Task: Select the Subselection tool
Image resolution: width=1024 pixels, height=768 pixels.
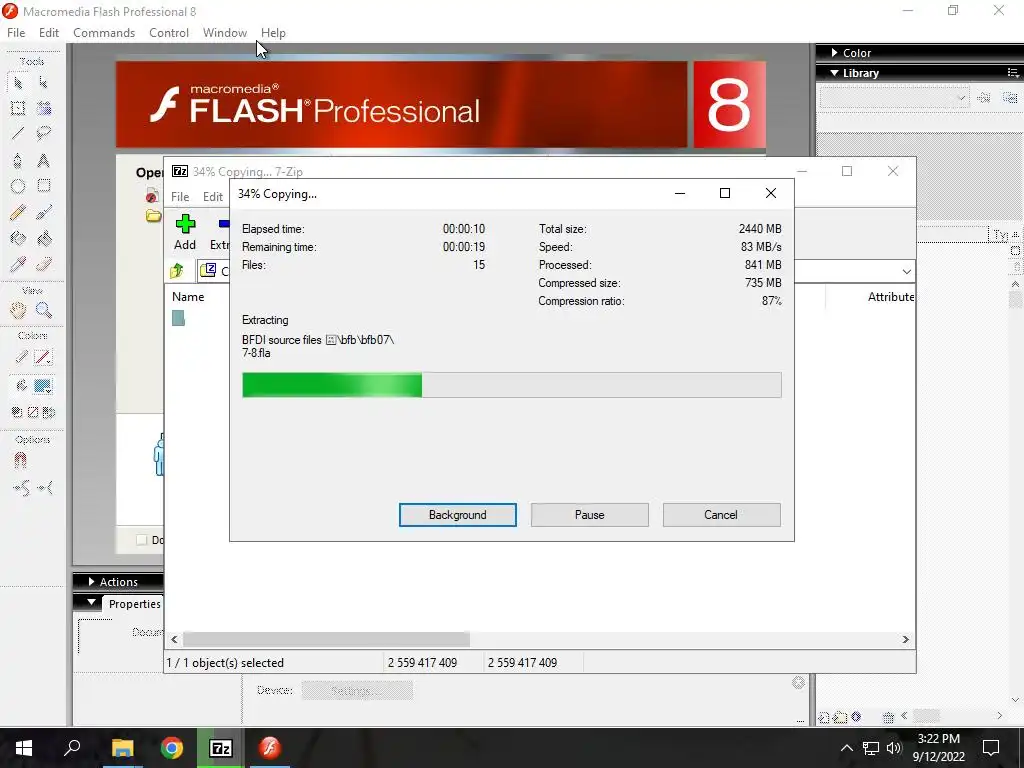Action: pyautogui.click(x=44, y=82)
